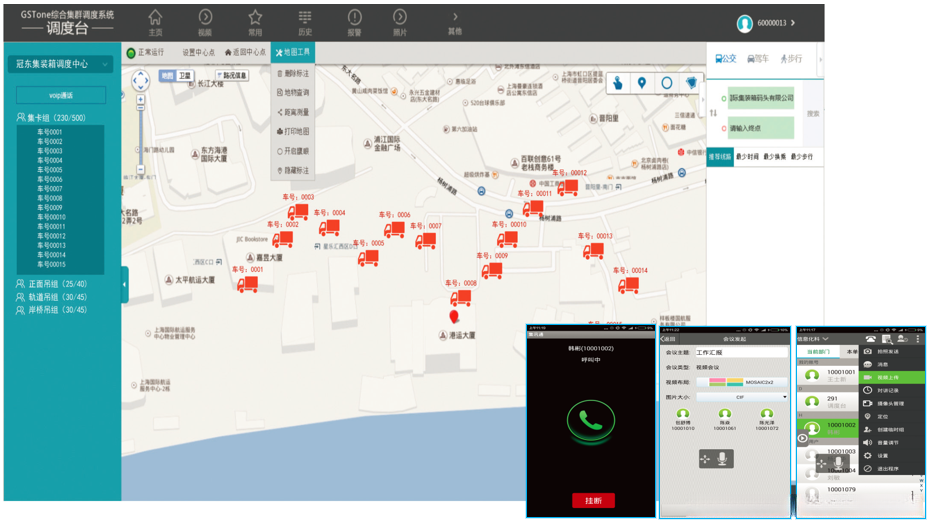Viewport: 931px width, 526px height.
Task: Open the 视频 video icon in top bar
Action: coord(205,23)
